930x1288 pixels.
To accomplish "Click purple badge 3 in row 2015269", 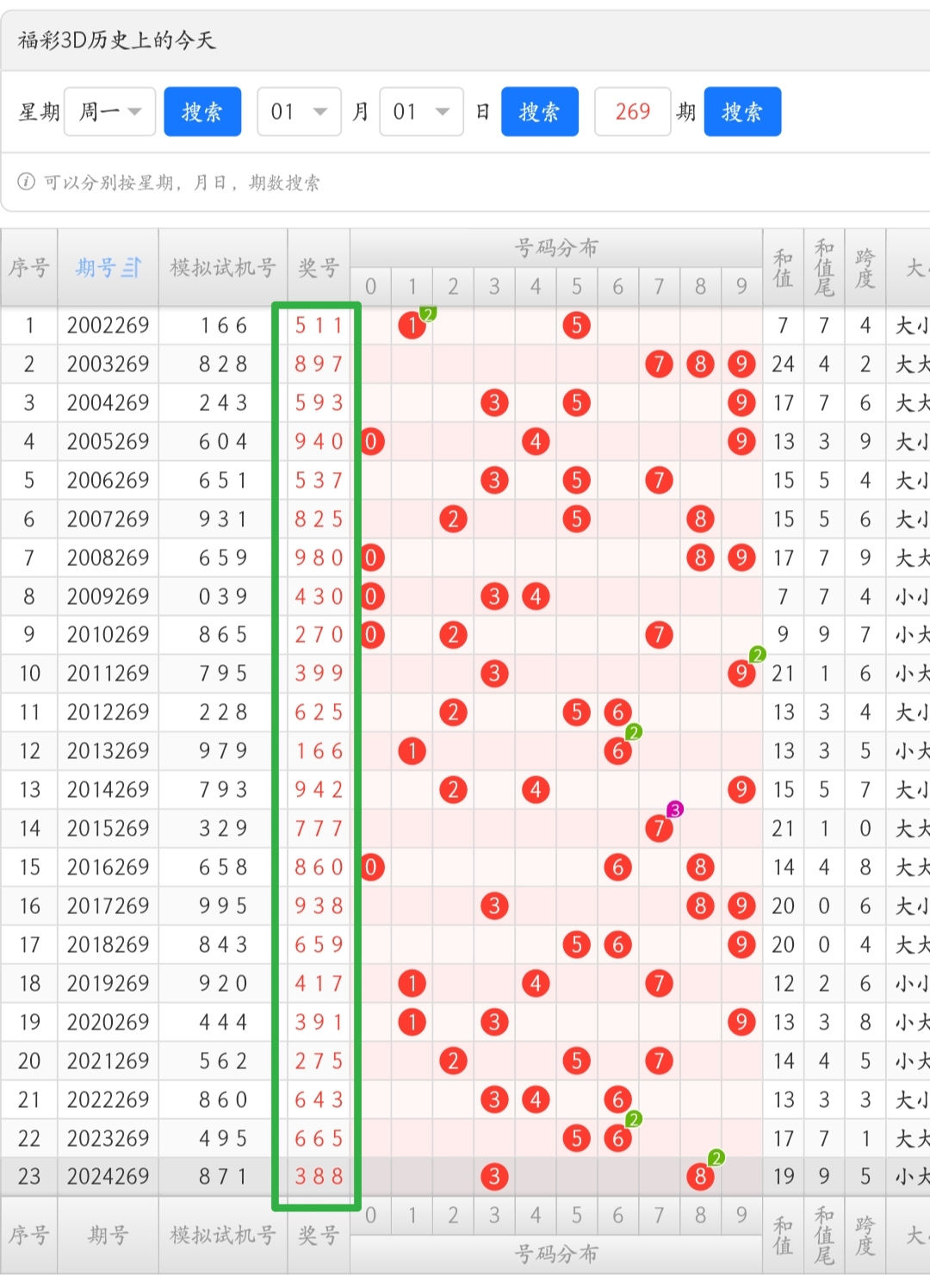I will 675,810.
